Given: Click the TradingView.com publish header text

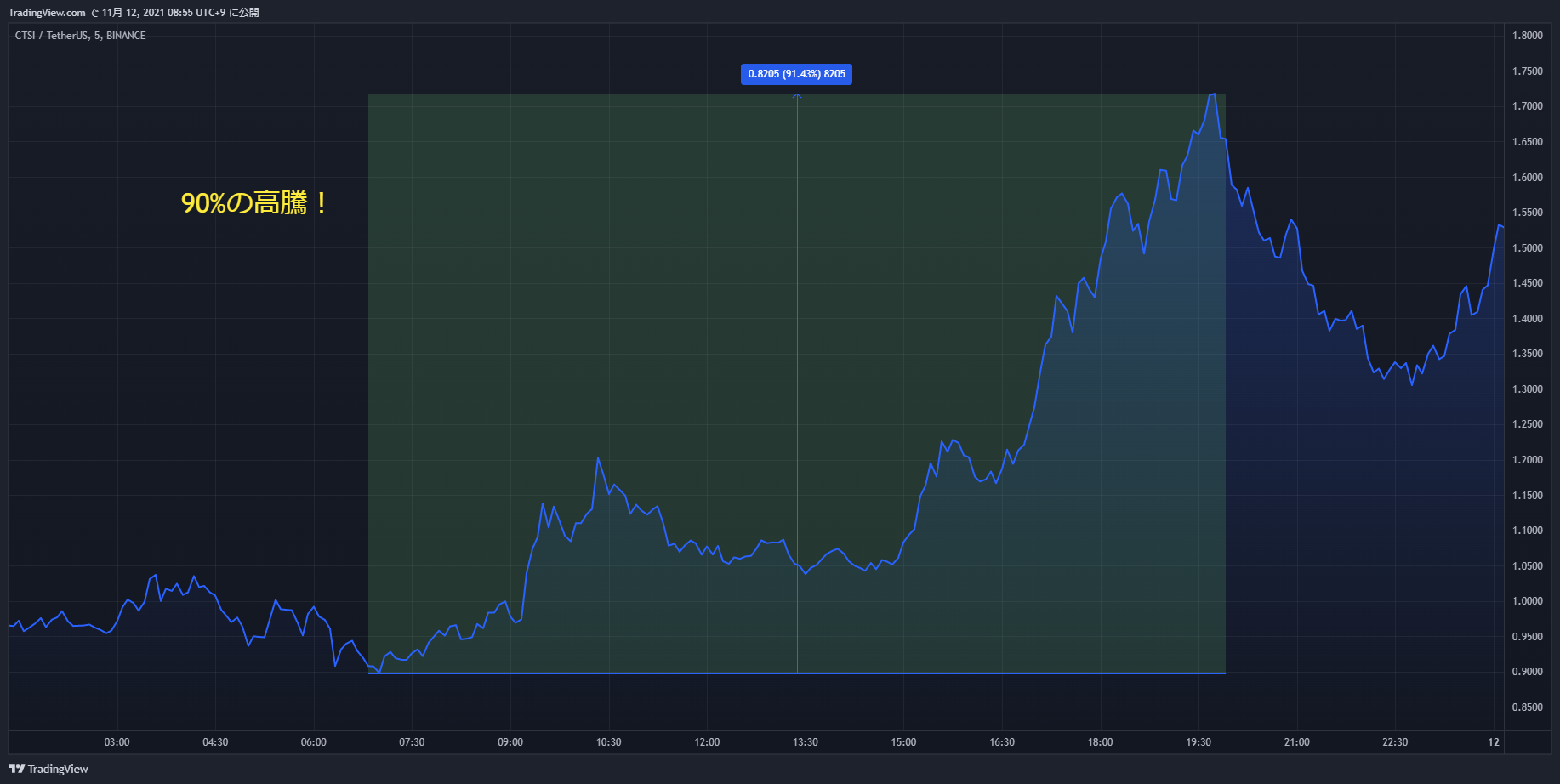Looking at the screenshot, I should point(134,13).
